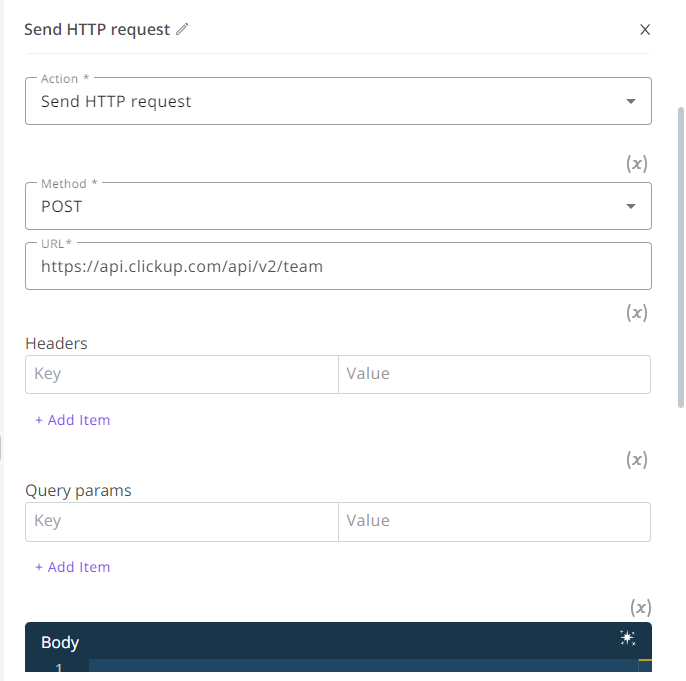686x681 pixels.
Task: Click the Body header bar
Action: [x=338, y=641]
